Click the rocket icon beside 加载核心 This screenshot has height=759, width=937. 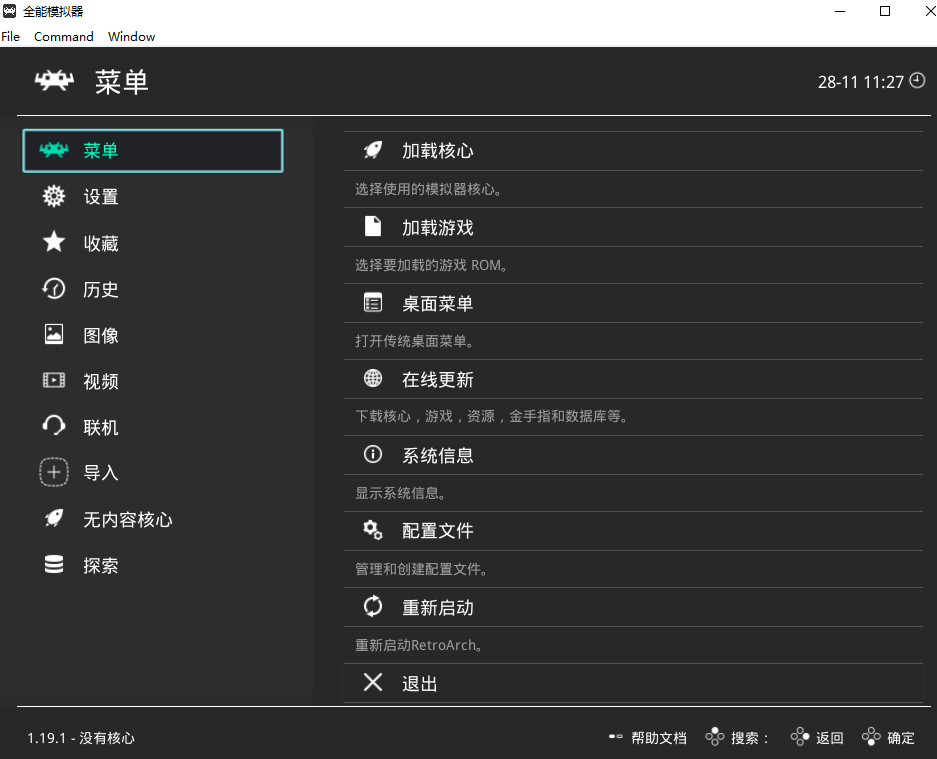(x=373, y=150)
